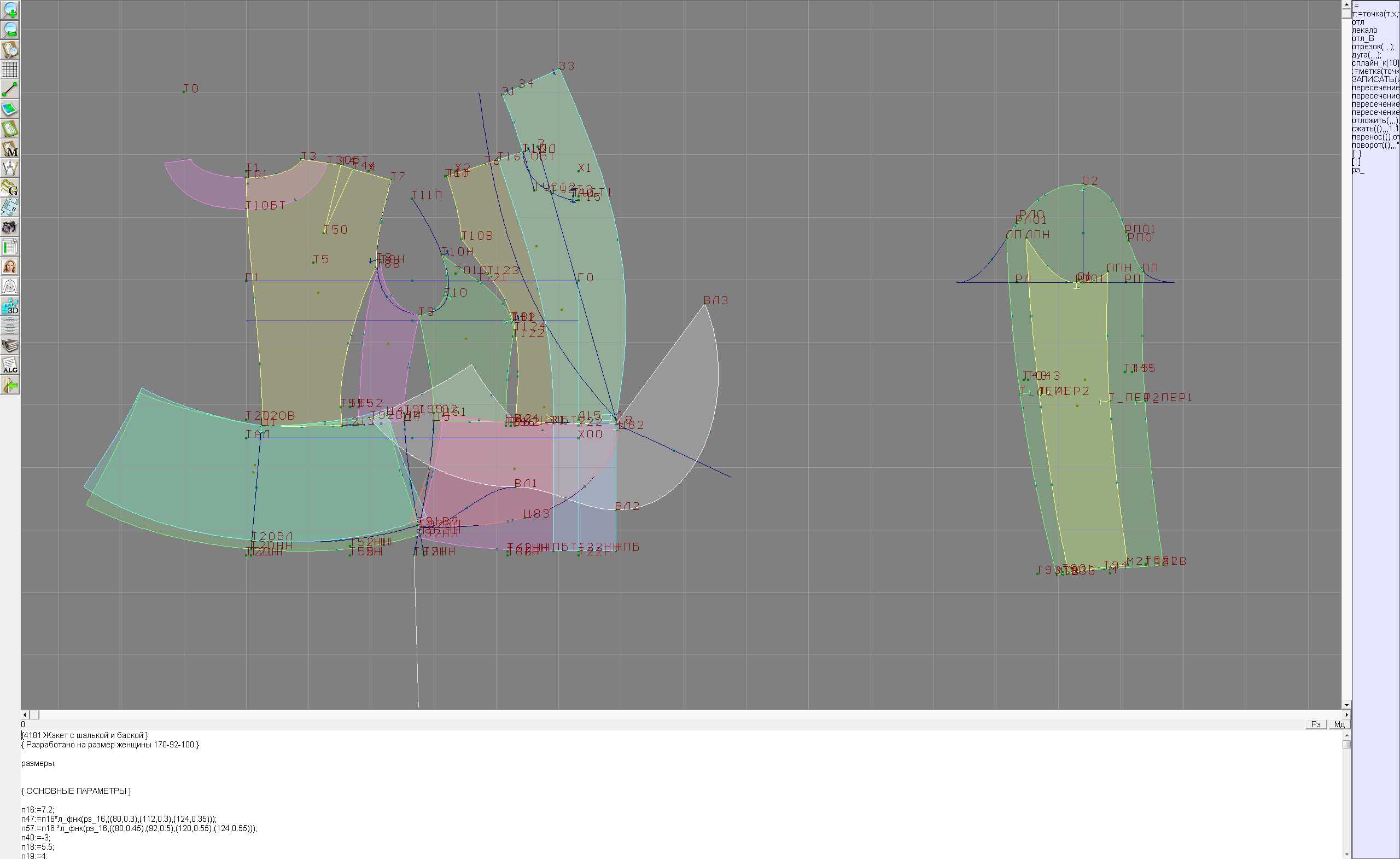Click the zoom out magnifier icon
The width and height of the screenshot is (1400, 859).
(x=10, y=30)
